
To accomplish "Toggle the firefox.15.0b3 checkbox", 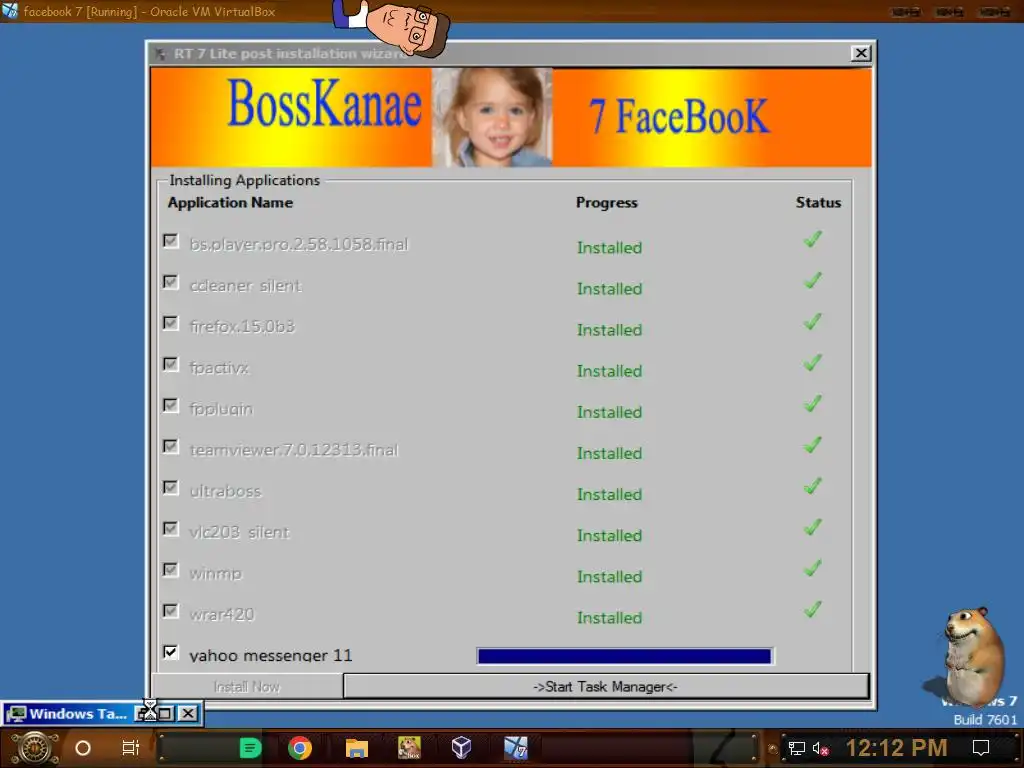I will click(x=170, y=323).
